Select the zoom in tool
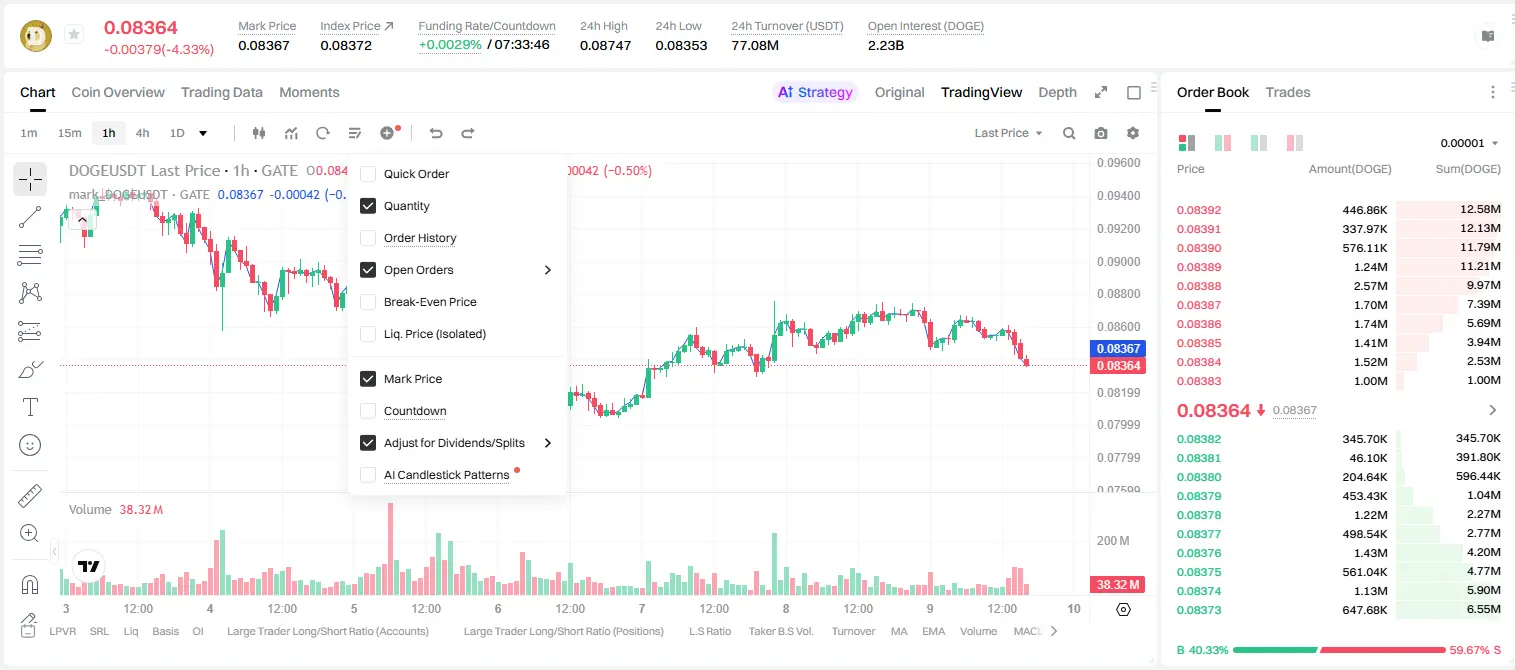This screenshot has width=1515, height=670. click(x=30, y=534)
